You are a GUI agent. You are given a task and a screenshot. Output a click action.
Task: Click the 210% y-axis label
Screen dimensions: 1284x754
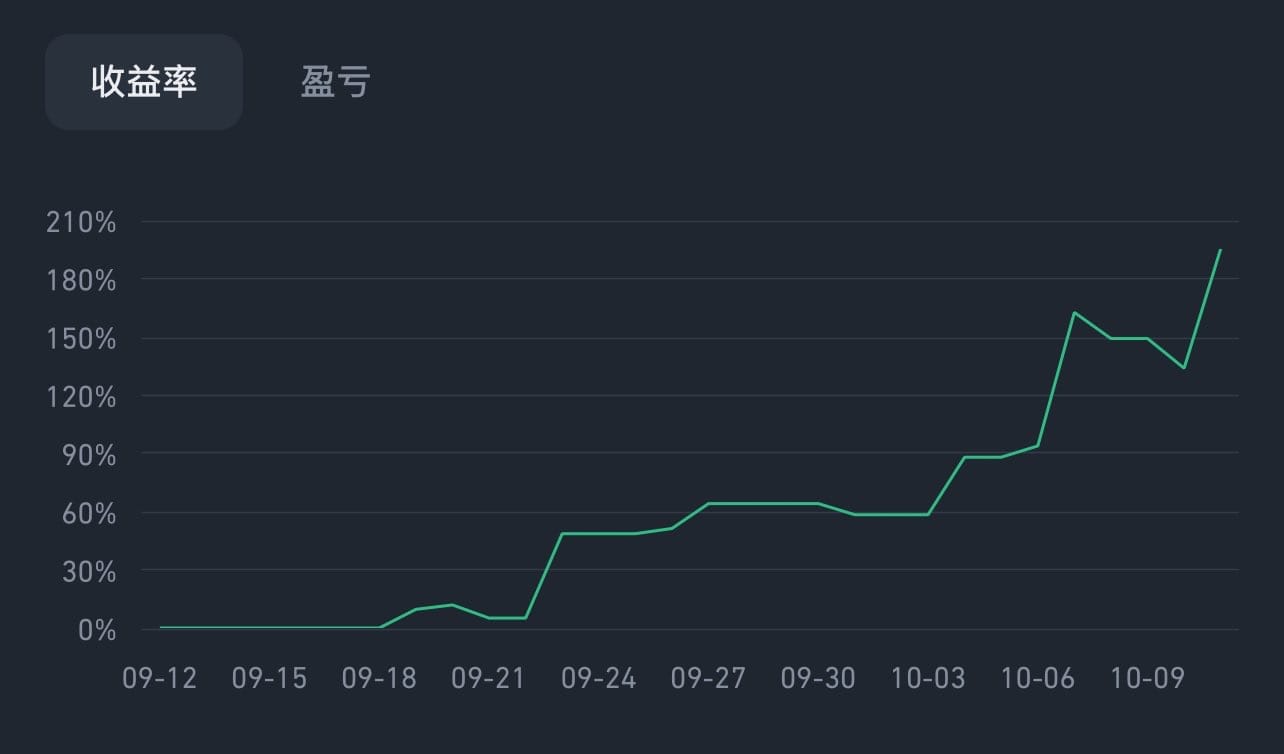[x=81, y=223]
